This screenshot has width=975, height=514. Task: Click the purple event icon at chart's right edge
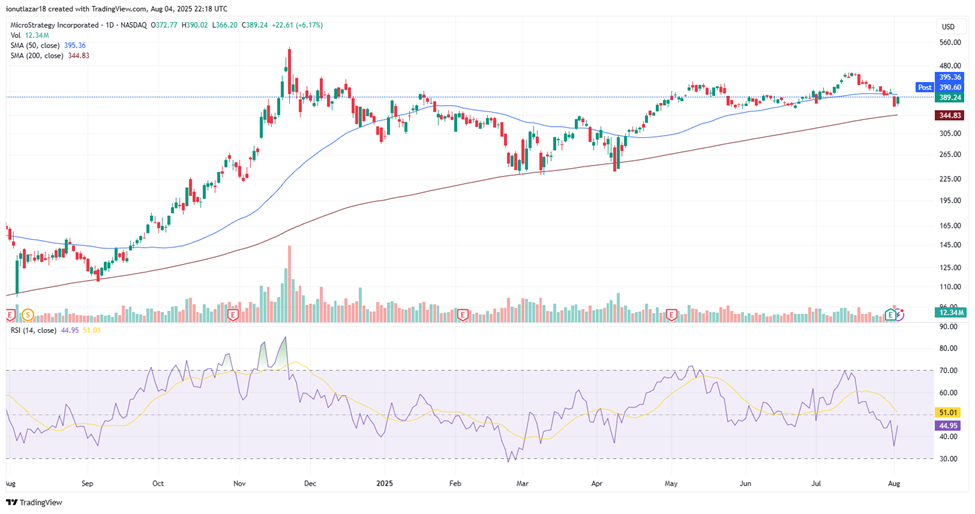click(900, 315)
